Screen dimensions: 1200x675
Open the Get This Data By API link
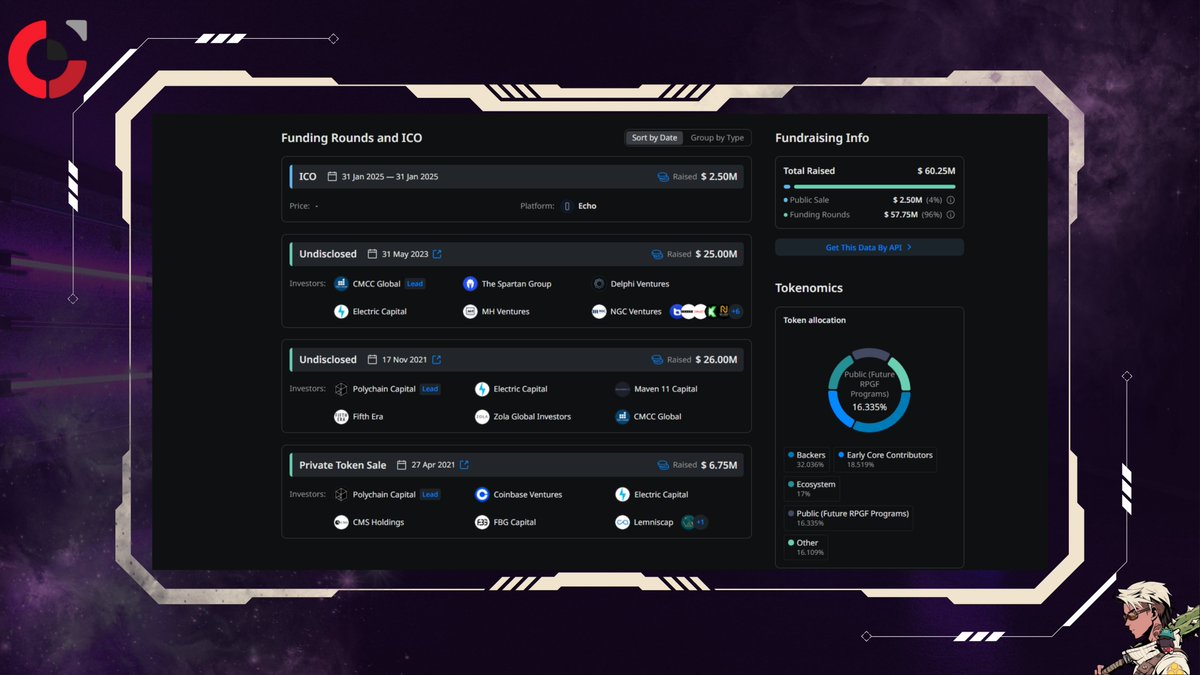click(869, 247)
